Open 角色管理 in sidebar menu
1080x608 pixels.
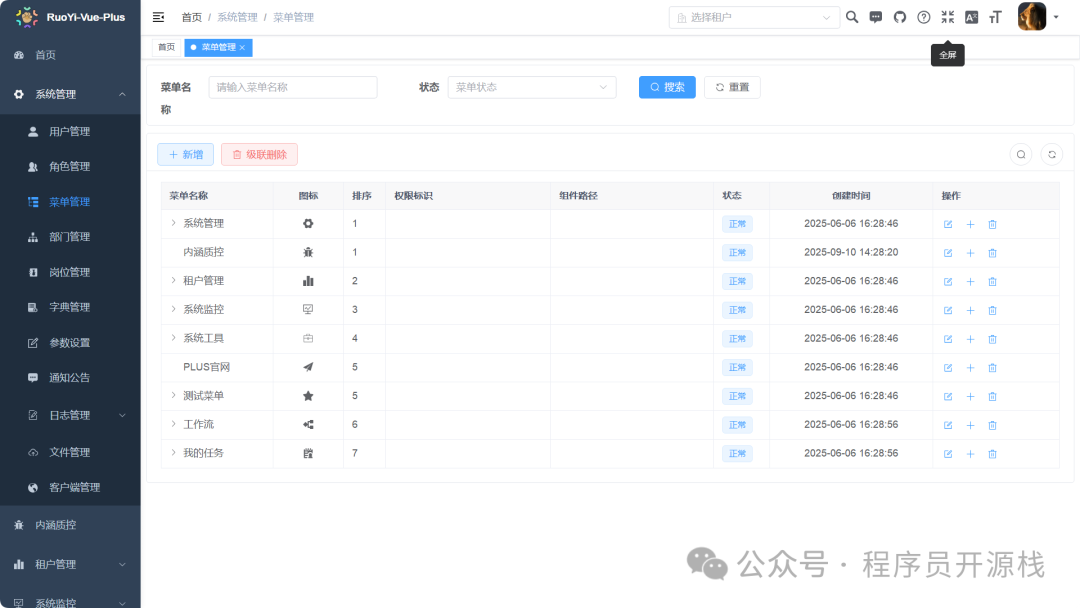pos(70,167)
